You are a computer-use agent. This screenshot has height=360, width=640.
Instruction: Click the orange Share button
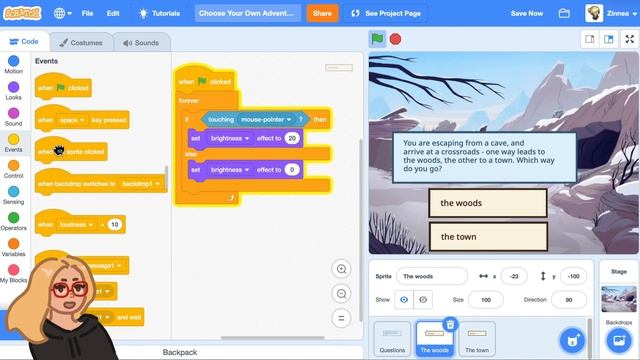[322, 13]
